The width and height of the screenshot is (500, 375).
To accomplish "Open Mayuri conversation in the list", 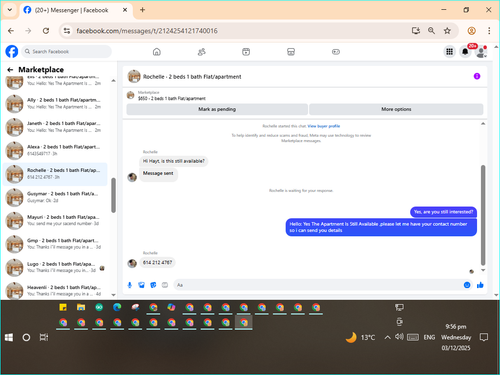I will coord(55,220).
